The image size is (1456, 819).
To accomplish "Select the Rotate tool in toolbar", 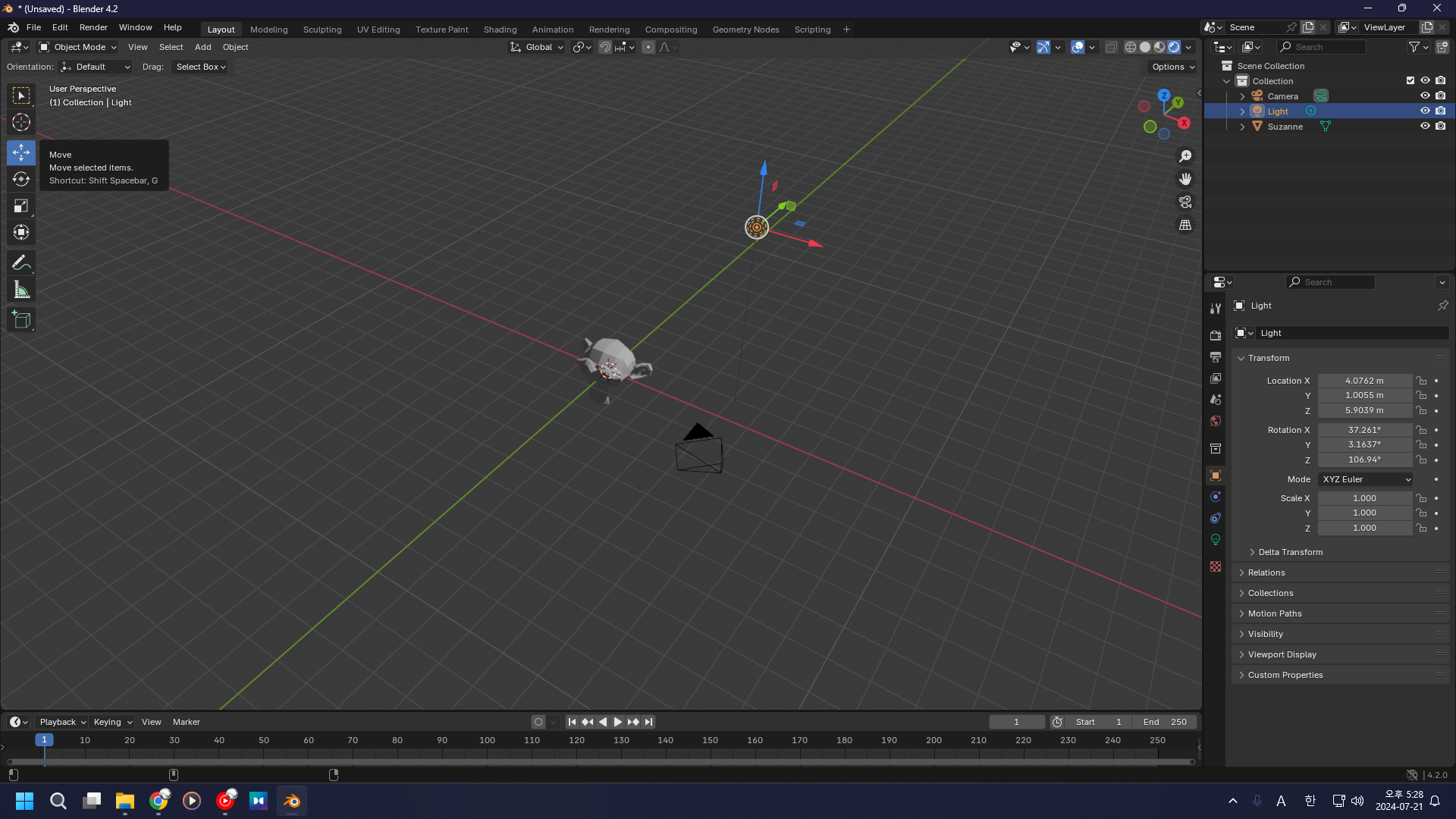I will [21, 179].
